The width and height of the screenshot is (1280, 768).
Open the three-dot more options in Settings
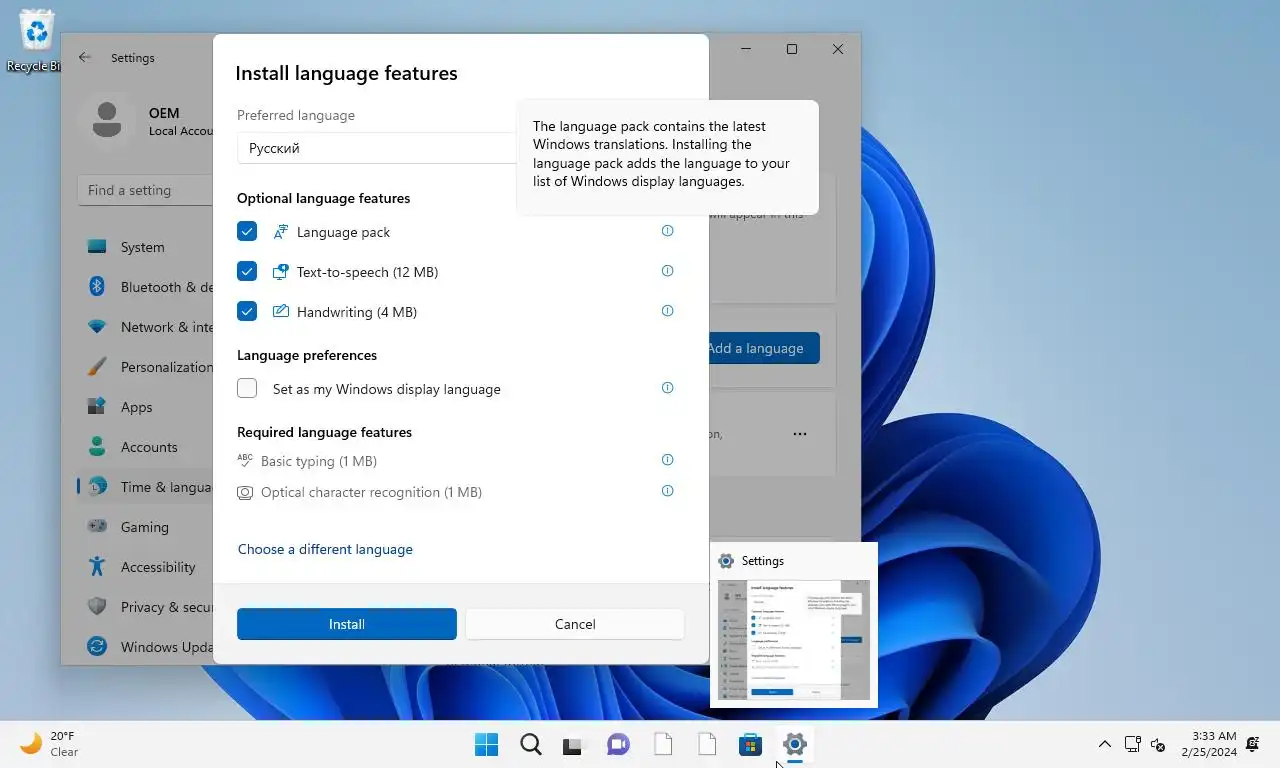(800, 434)
